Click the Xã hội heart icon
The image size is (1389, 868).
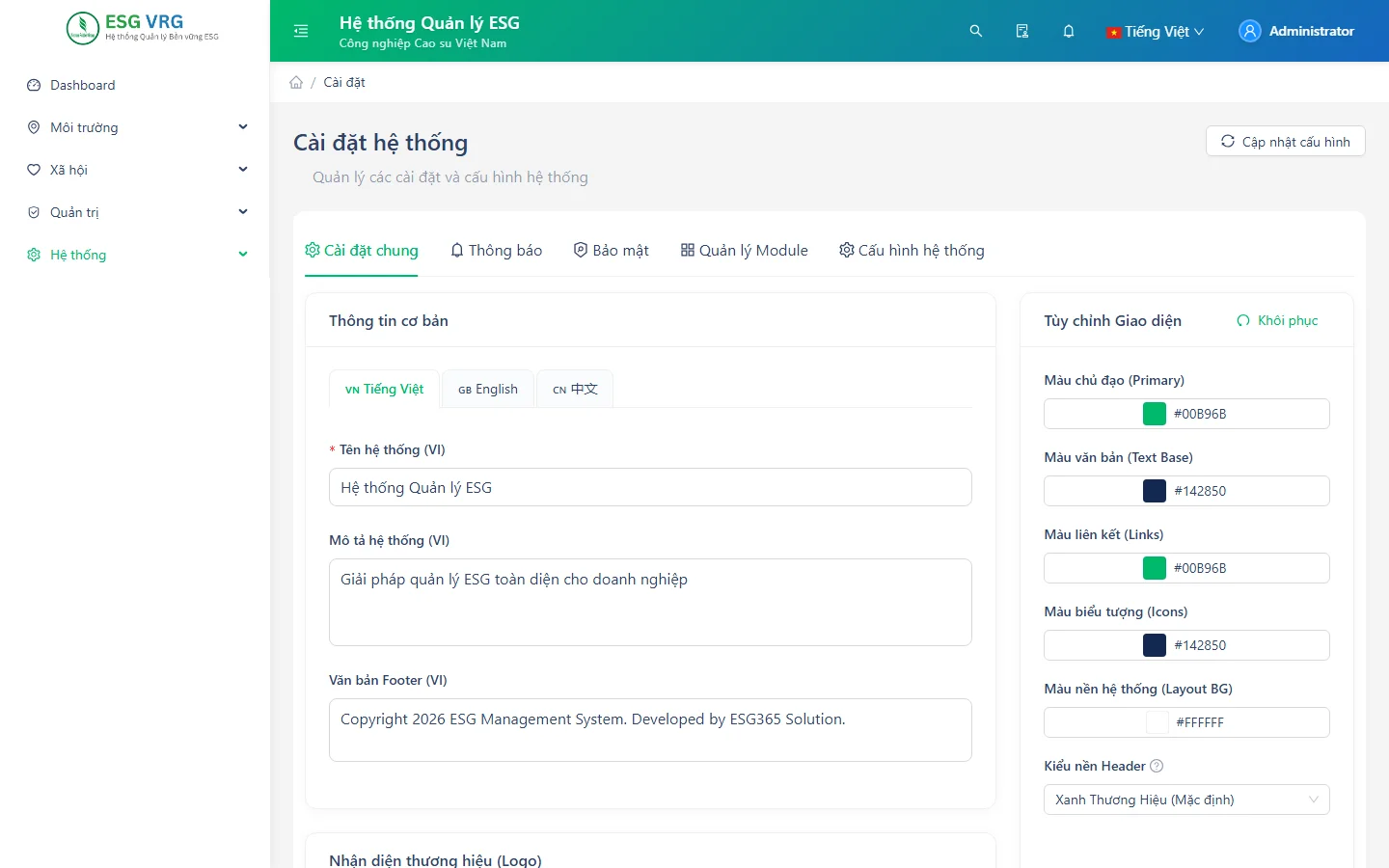34,170
